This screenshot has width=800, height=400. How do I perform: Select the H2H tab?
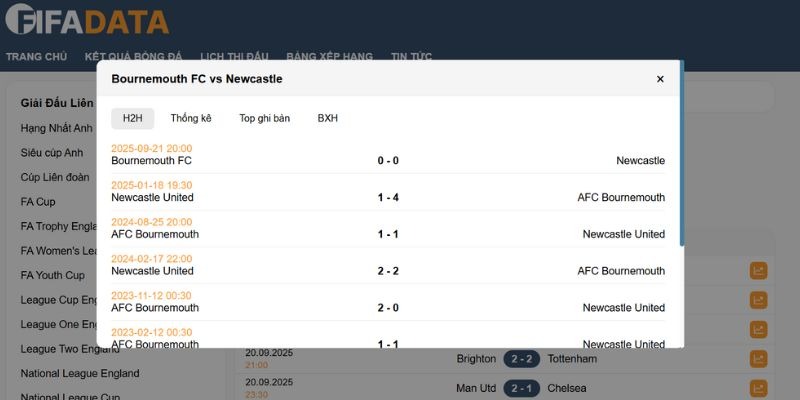click(133, 118)
